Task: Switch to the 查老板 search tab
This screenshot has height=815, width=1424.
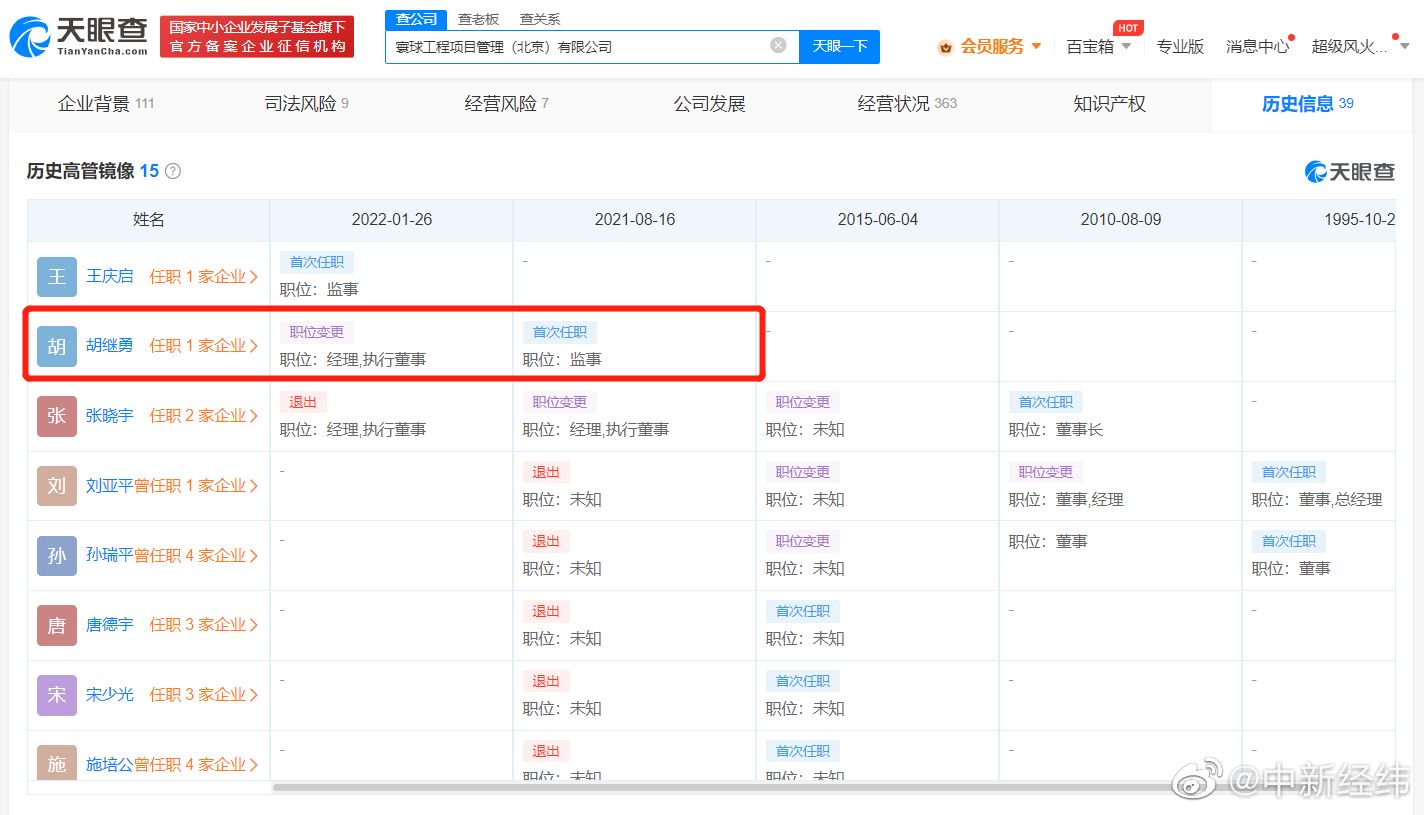Action: (478, 19)
